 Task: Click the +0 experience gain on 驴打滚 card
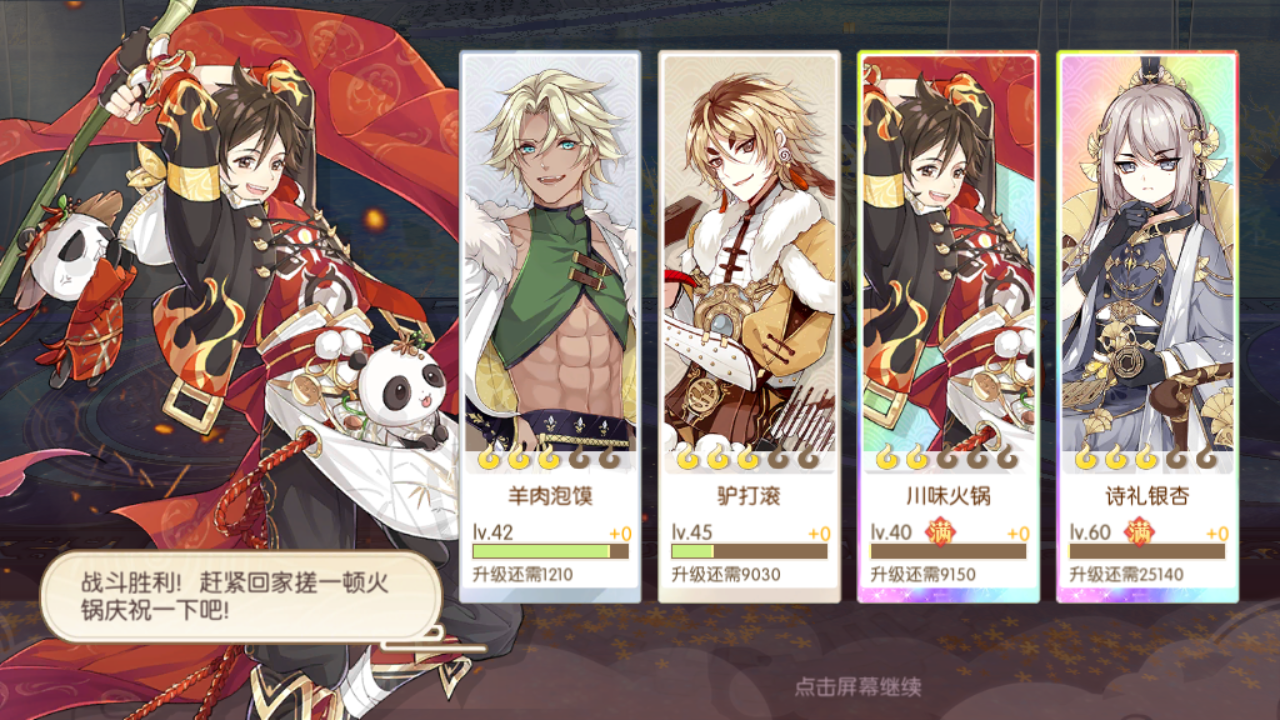click(x=819, y=534)
